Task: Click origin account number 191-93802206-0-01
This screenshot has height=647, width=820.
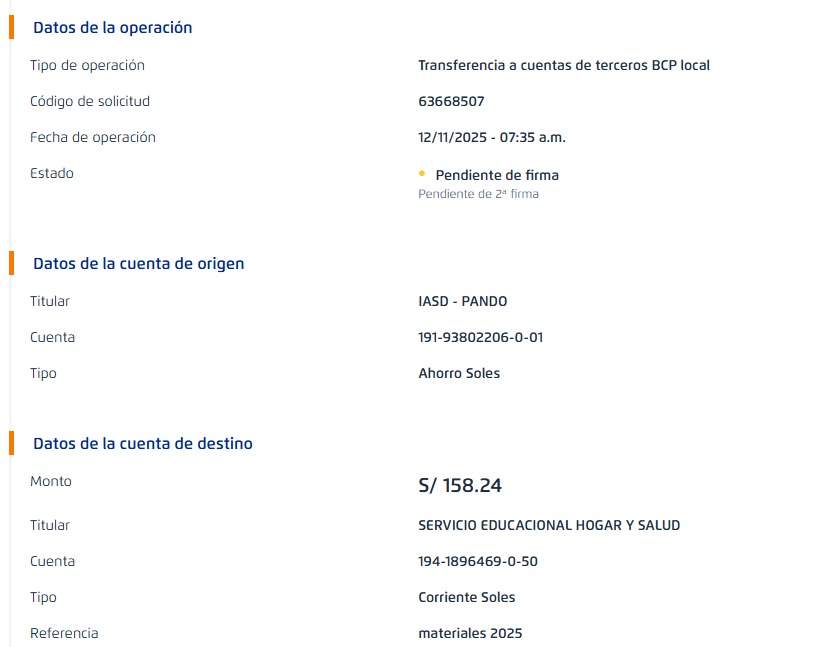Action: click(480, 337)
